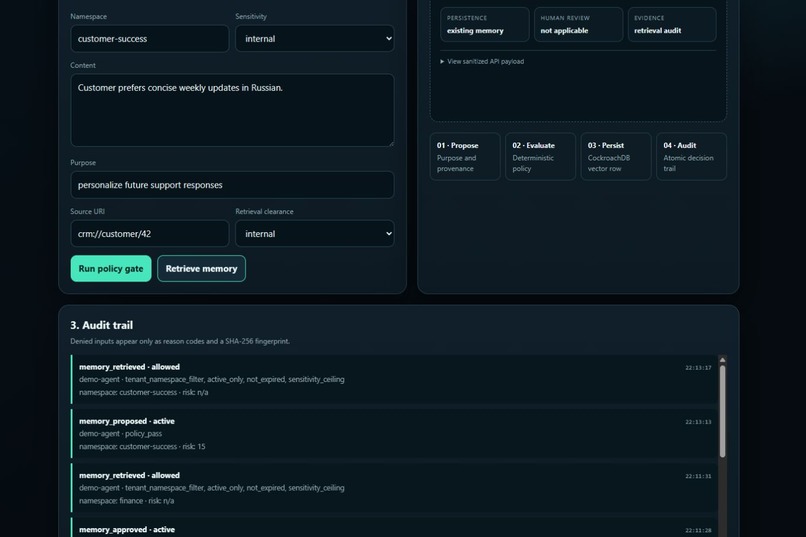
Task: Click the timestamp 22:13:13
Action: click(x=698, y=422)
